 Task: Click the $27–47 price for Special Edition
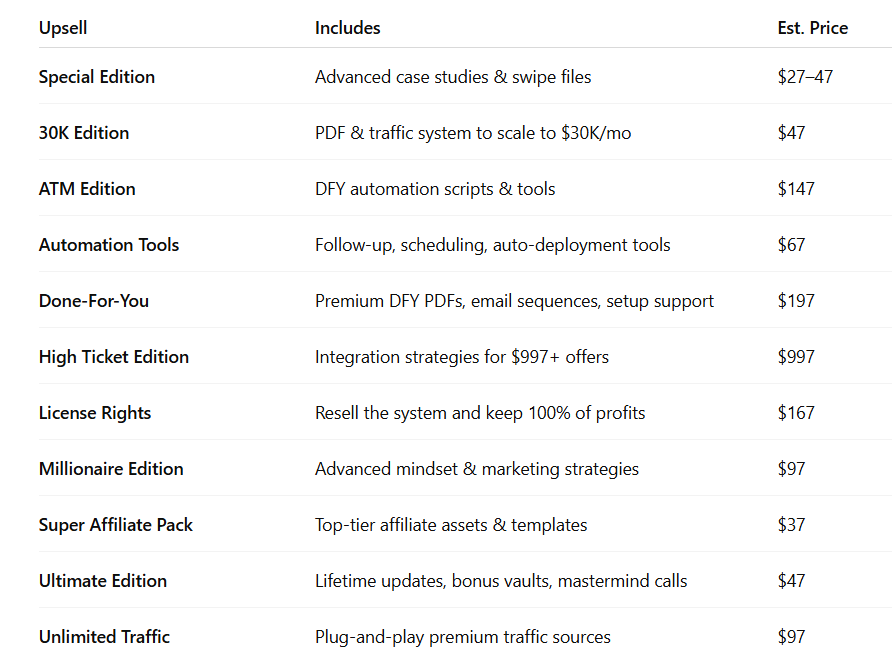point(805,77)
